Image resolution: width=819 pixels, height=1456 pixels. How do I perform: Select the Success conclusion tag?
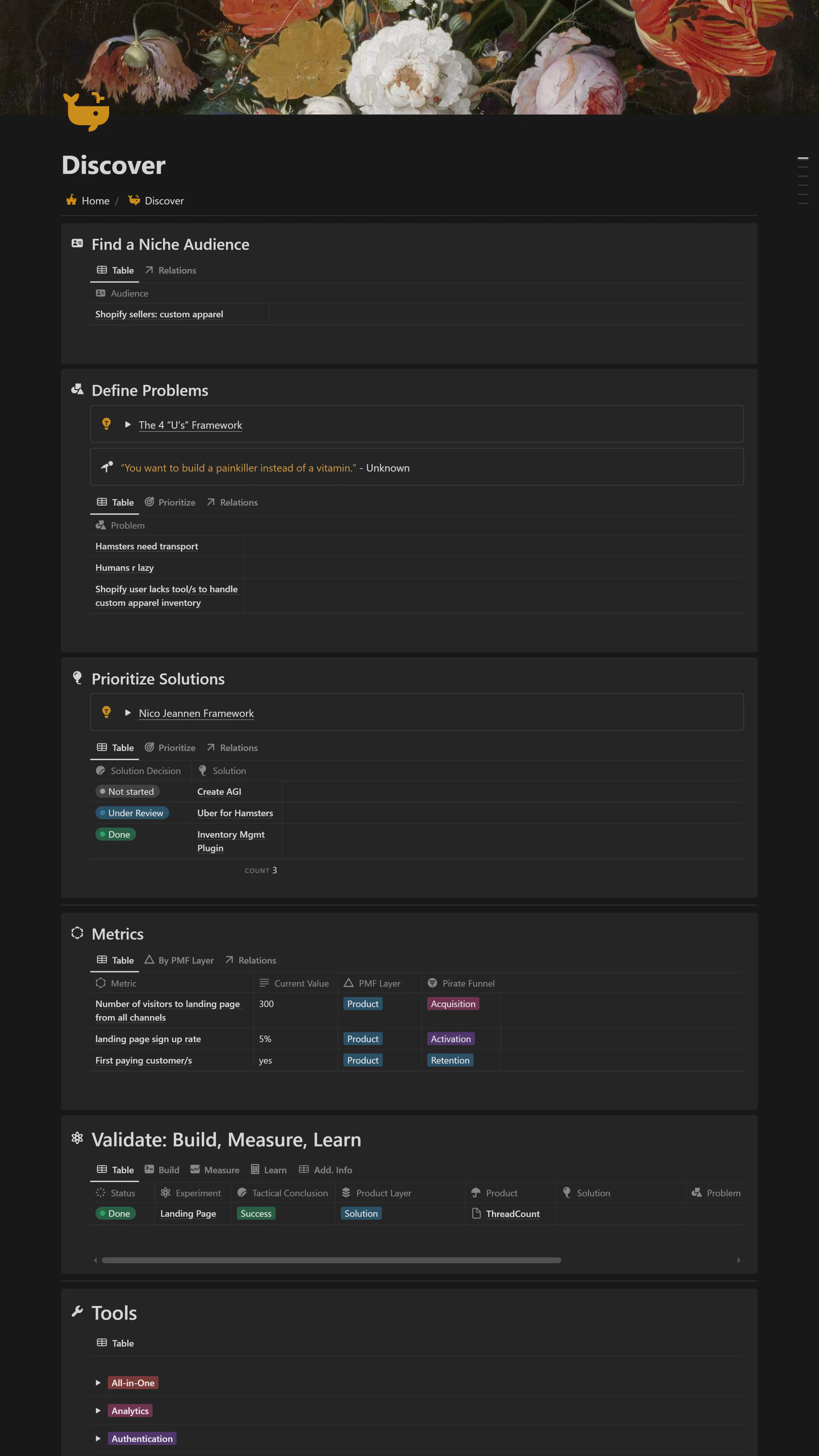(x=256, y=1214)
